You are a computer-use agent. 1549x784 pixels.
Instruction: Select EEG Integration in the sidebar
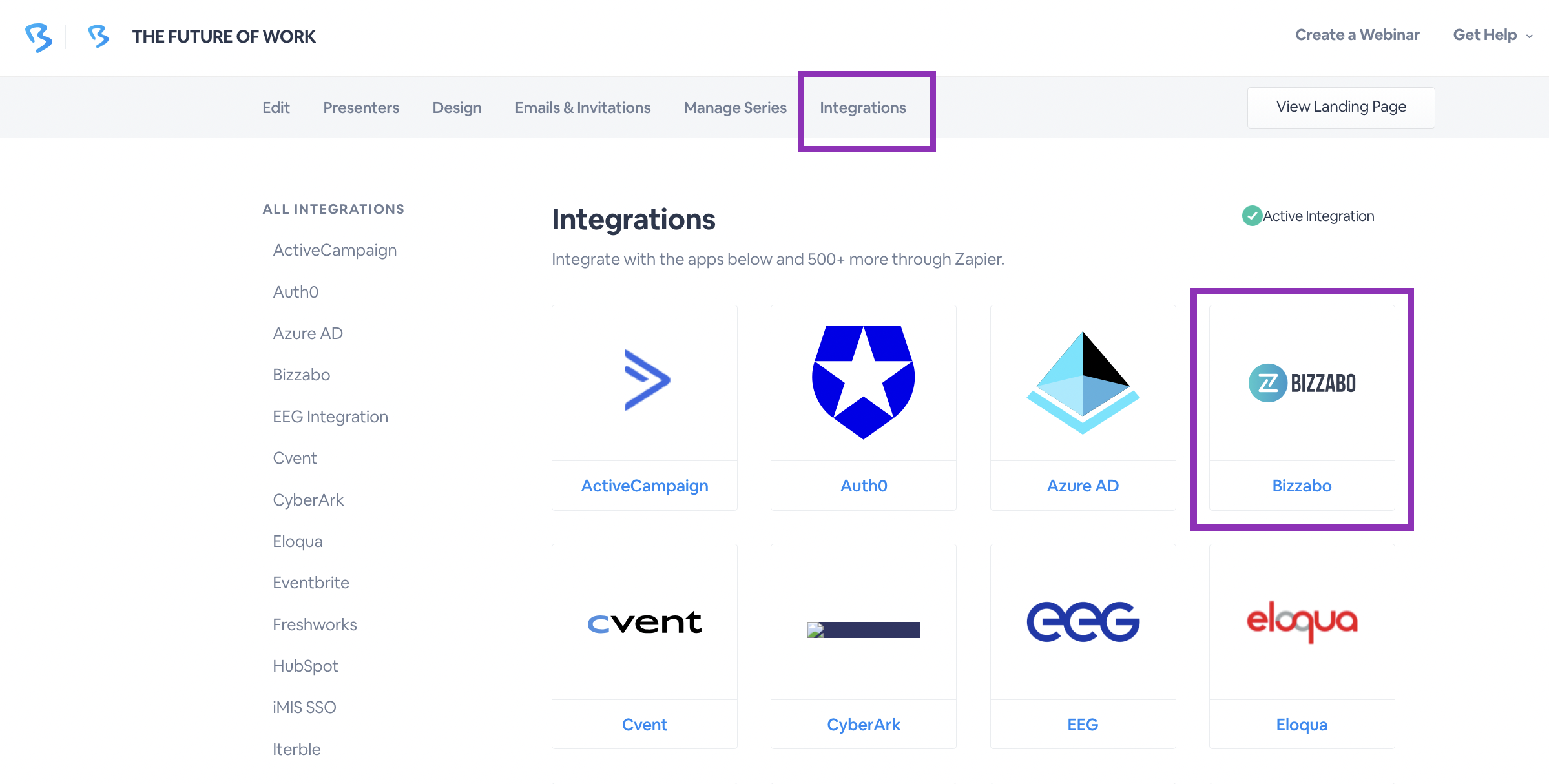[x=330, y=417]
